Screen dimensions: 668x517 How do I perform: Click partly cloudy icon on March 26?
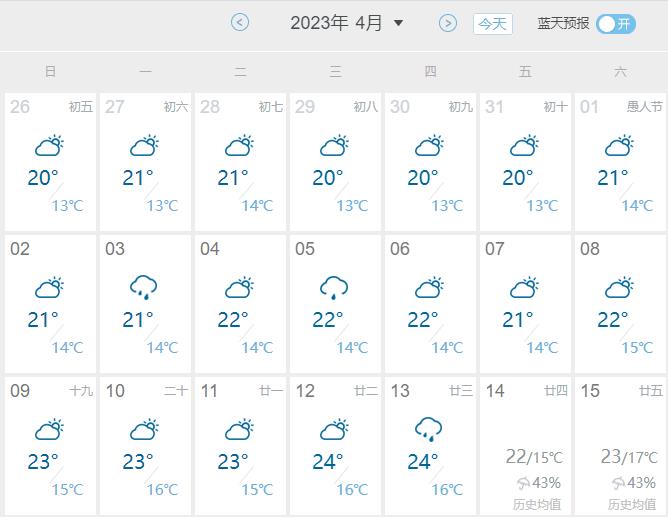[x=49, y=146]
